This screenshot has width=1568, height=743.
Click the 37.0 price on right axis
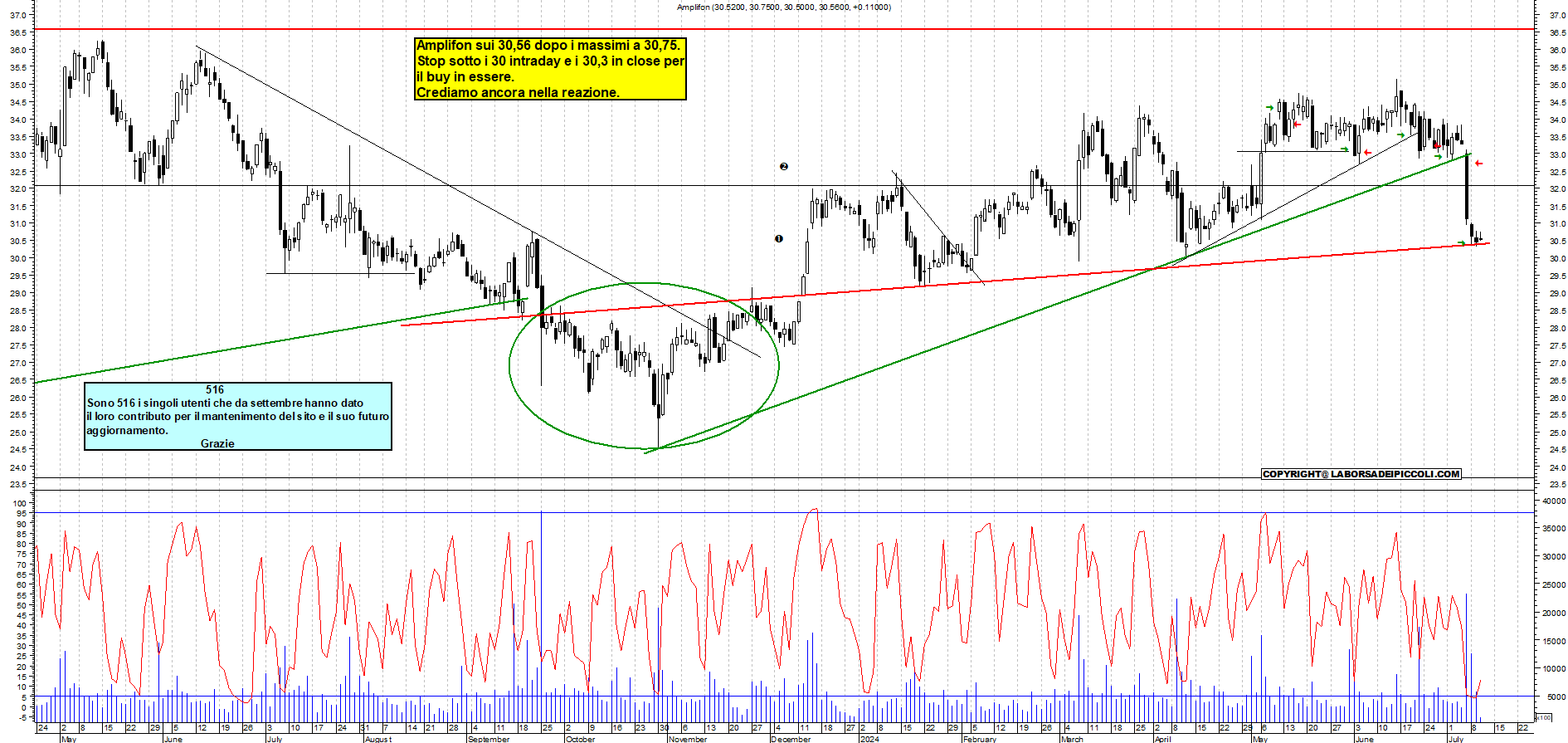[1557, 15]
